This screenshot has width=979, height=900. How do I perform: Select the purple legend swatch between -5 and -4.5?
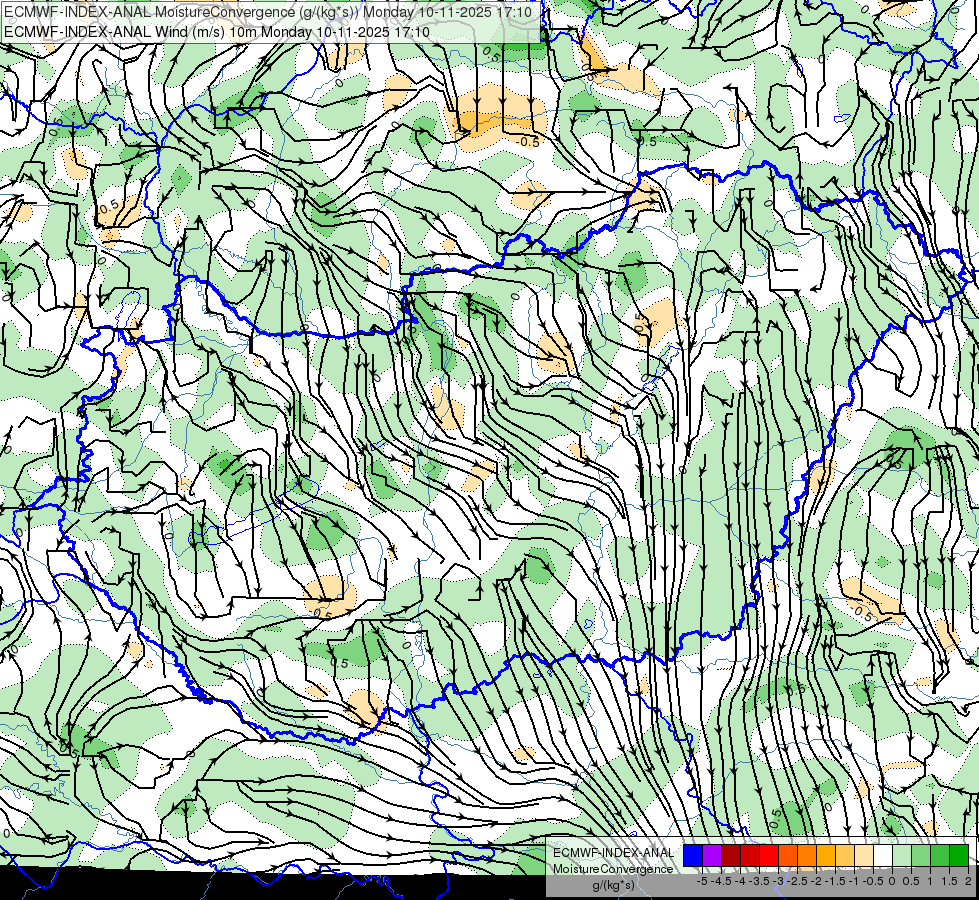712,856
